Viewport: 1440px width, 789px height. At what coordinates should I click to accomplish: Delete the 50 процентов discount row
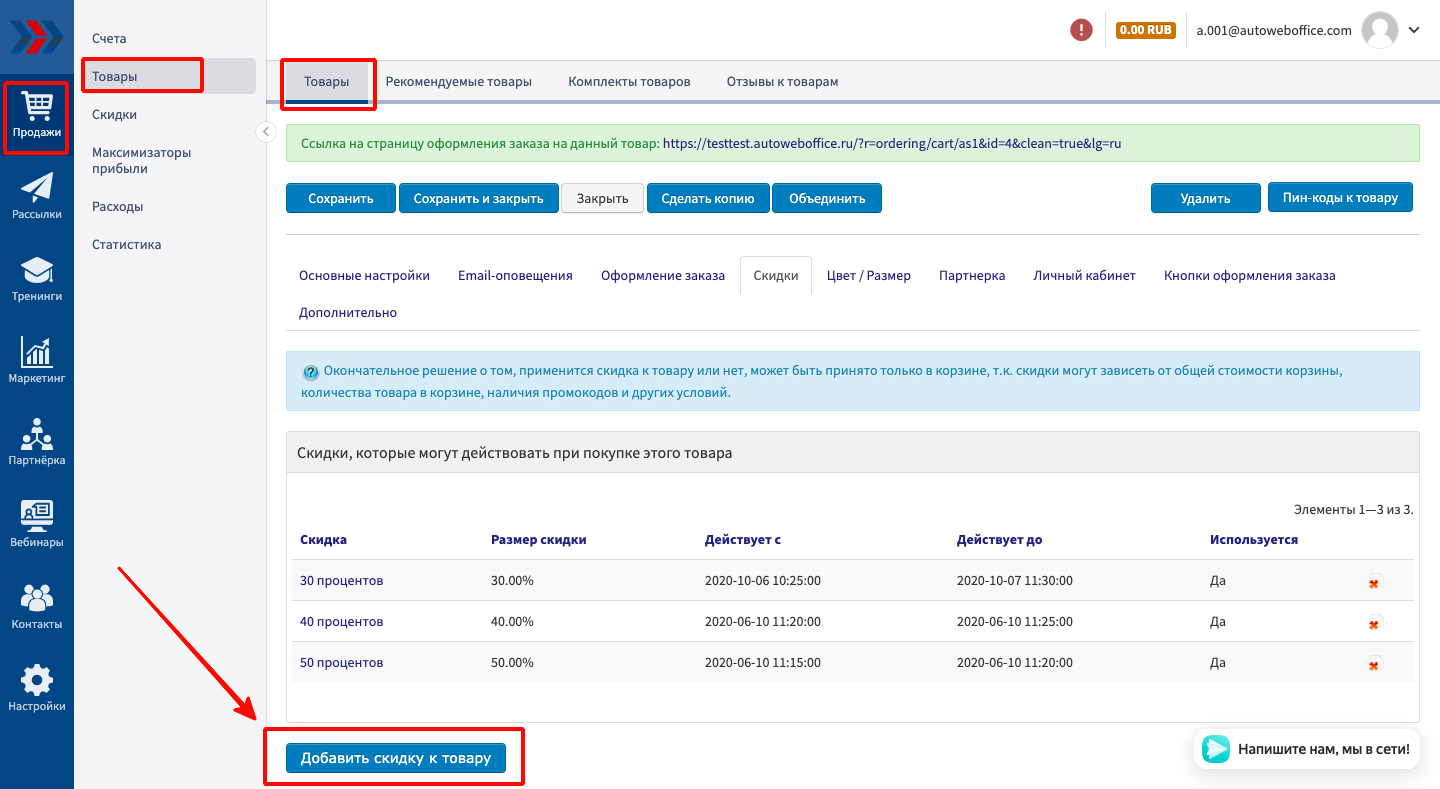point(1374,664)
